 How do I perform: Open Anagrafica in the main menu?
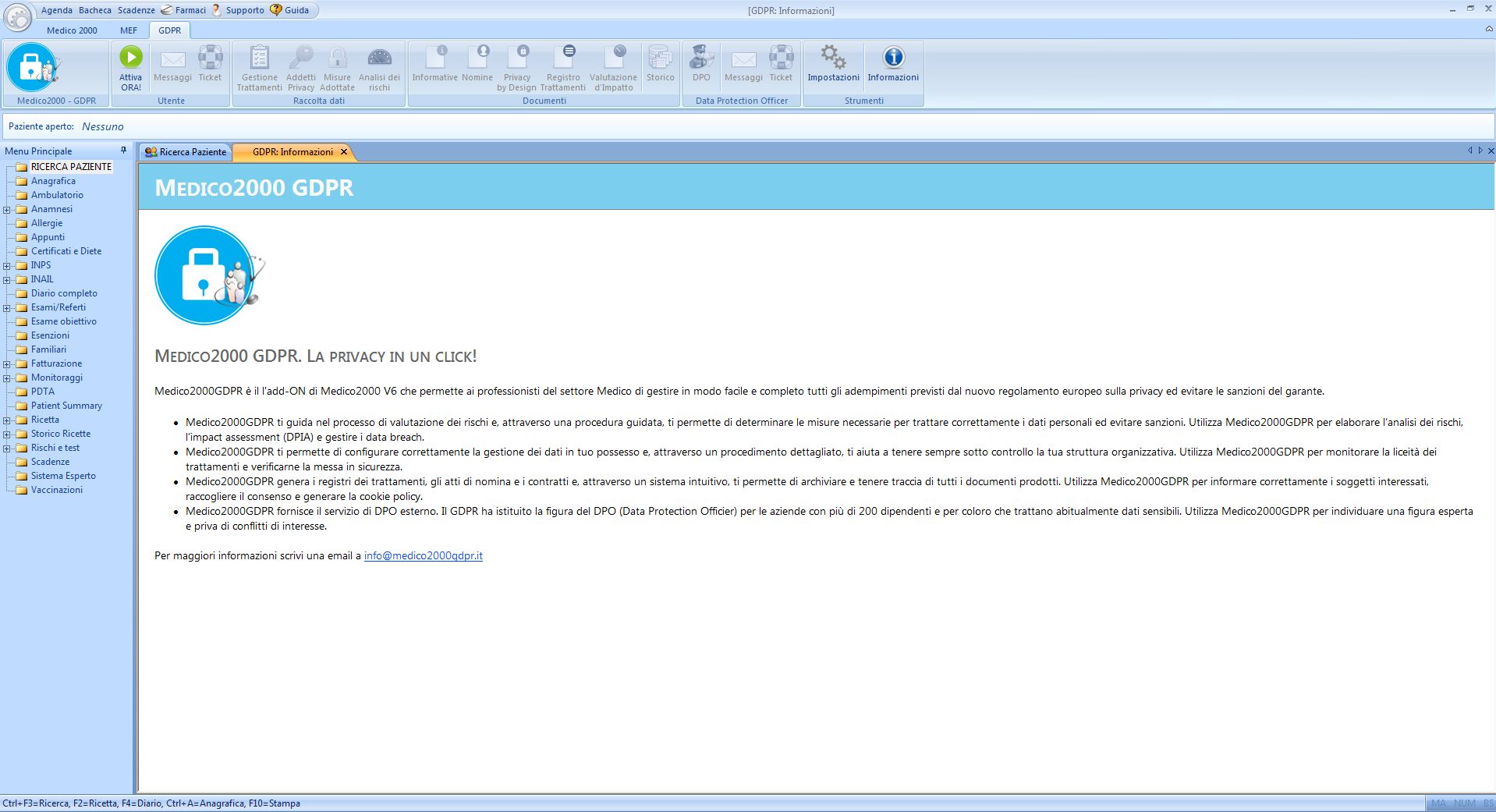[x=53, y=181]
